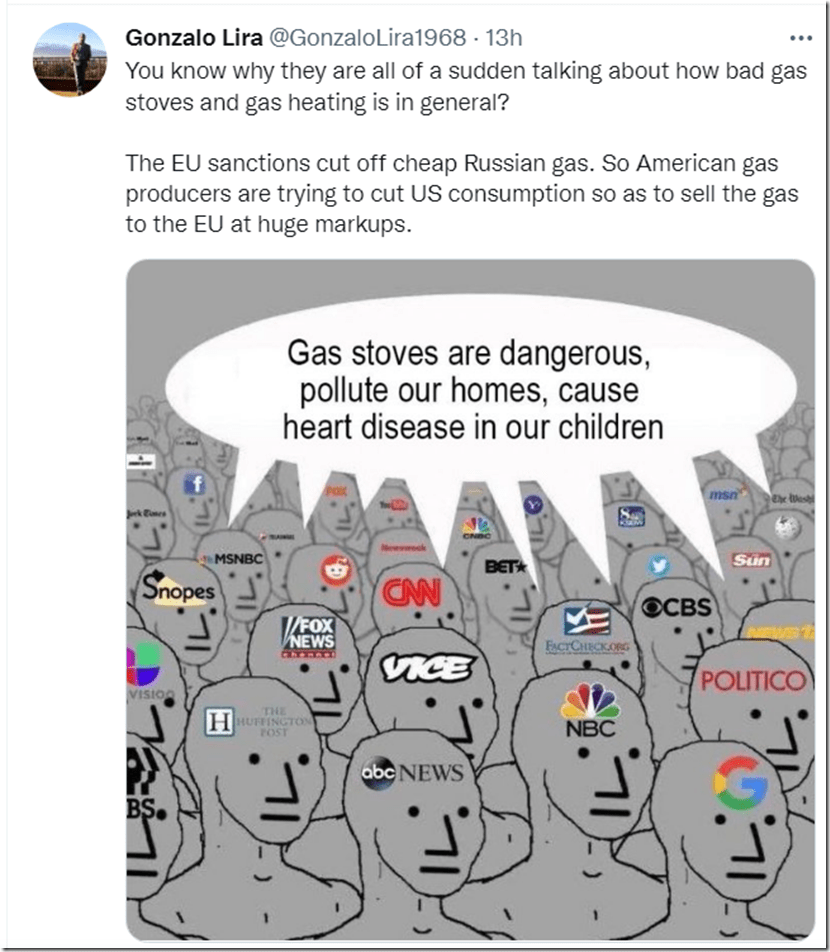The height and width of the screenshot is (952, 830).
Task: Open Gonzalo Lira's profile avatar
Action: (x=70, y=60)
